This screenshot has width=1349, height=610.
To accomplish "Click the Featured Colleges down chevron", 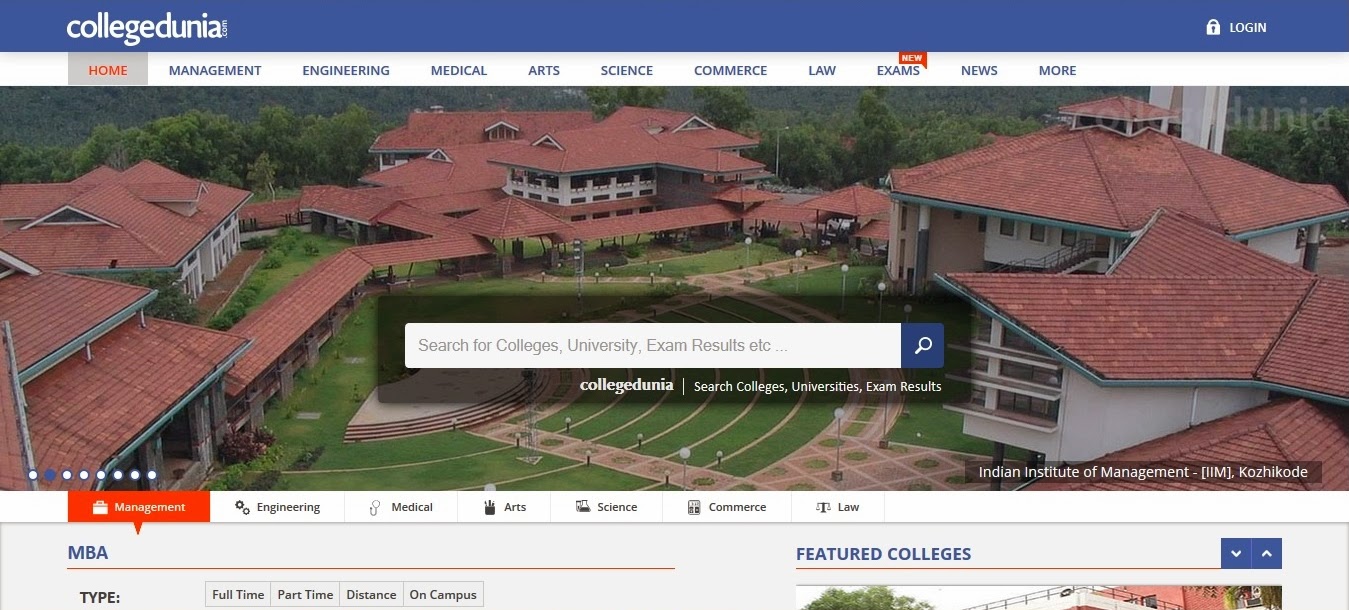I will click(x=1236, y=553).
